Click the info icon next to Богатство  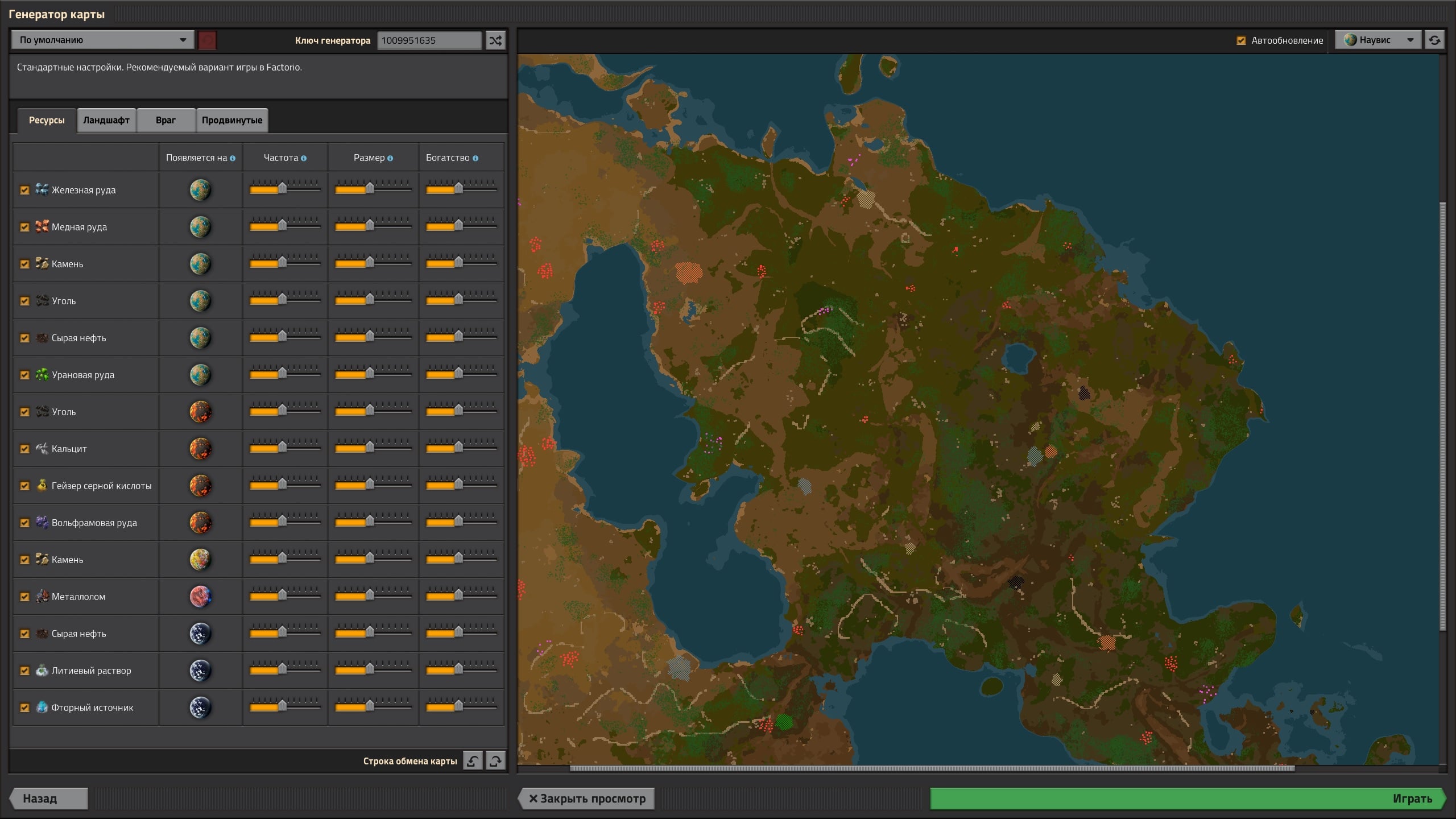coord(475,158)
